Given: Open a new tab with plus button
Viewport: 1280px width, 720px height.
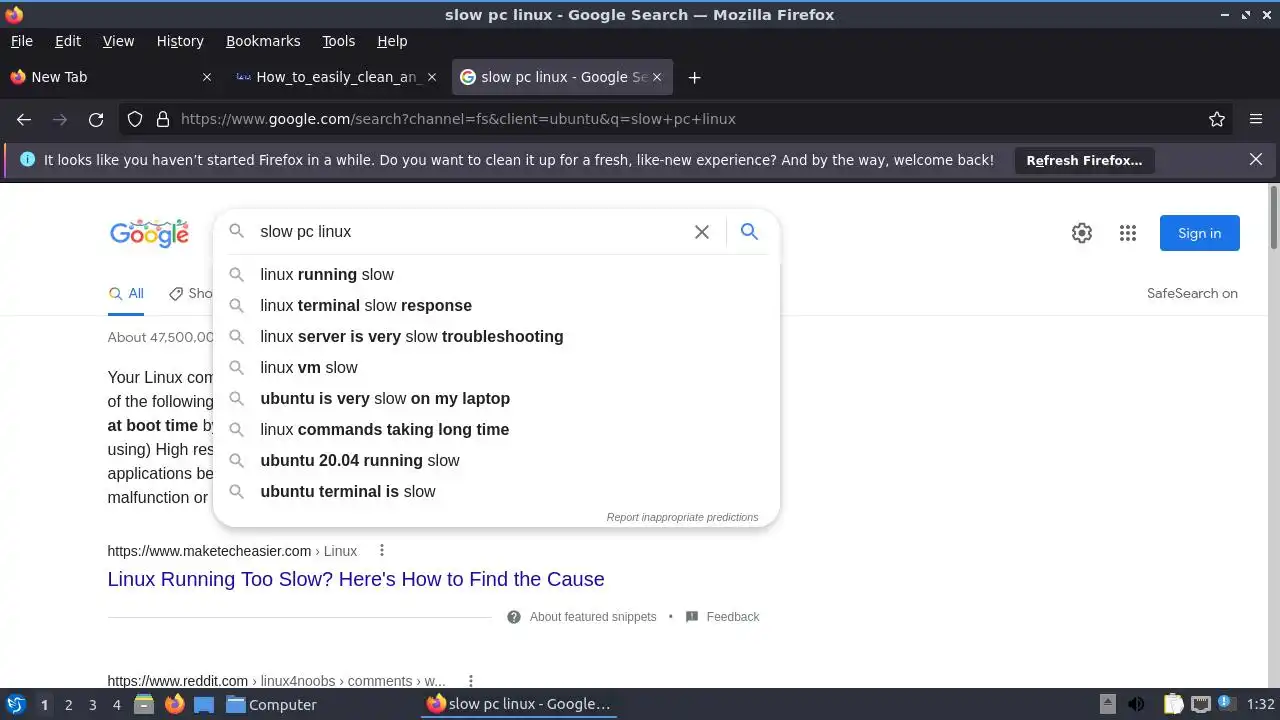Looking at the screenshot, I should click(x=694, y=77).
